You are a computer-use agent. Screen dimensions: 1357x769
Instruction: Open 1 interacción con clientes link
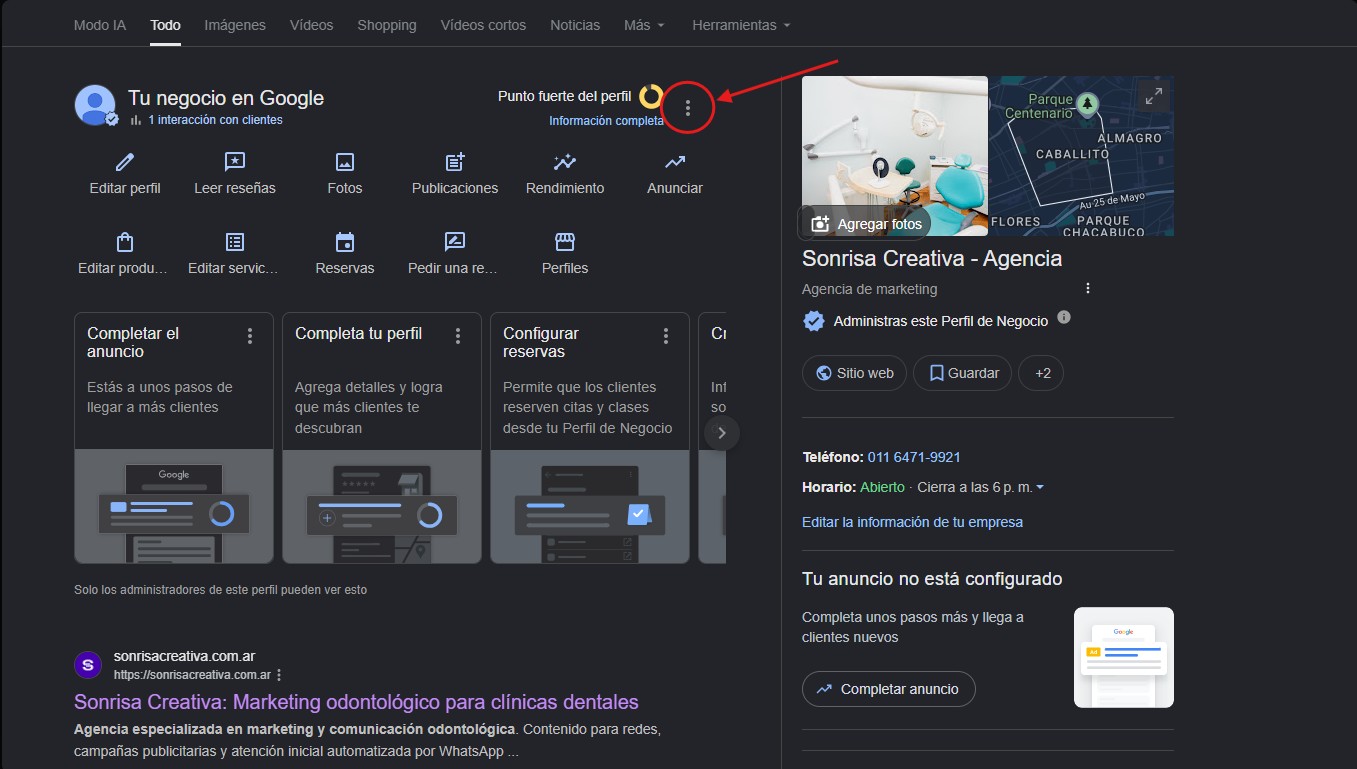tap(215, 120)
